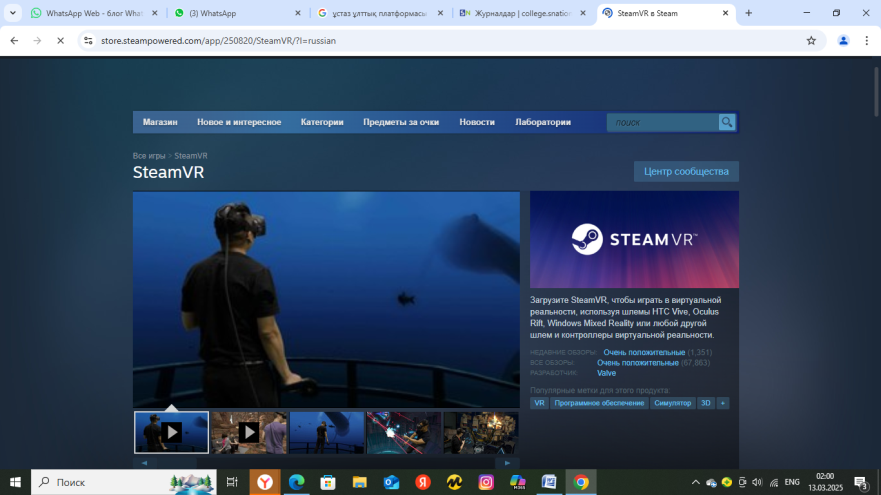Click the taskbar Поиск search box
This screenshot has width=881, height=495.
tap(124, 482)
